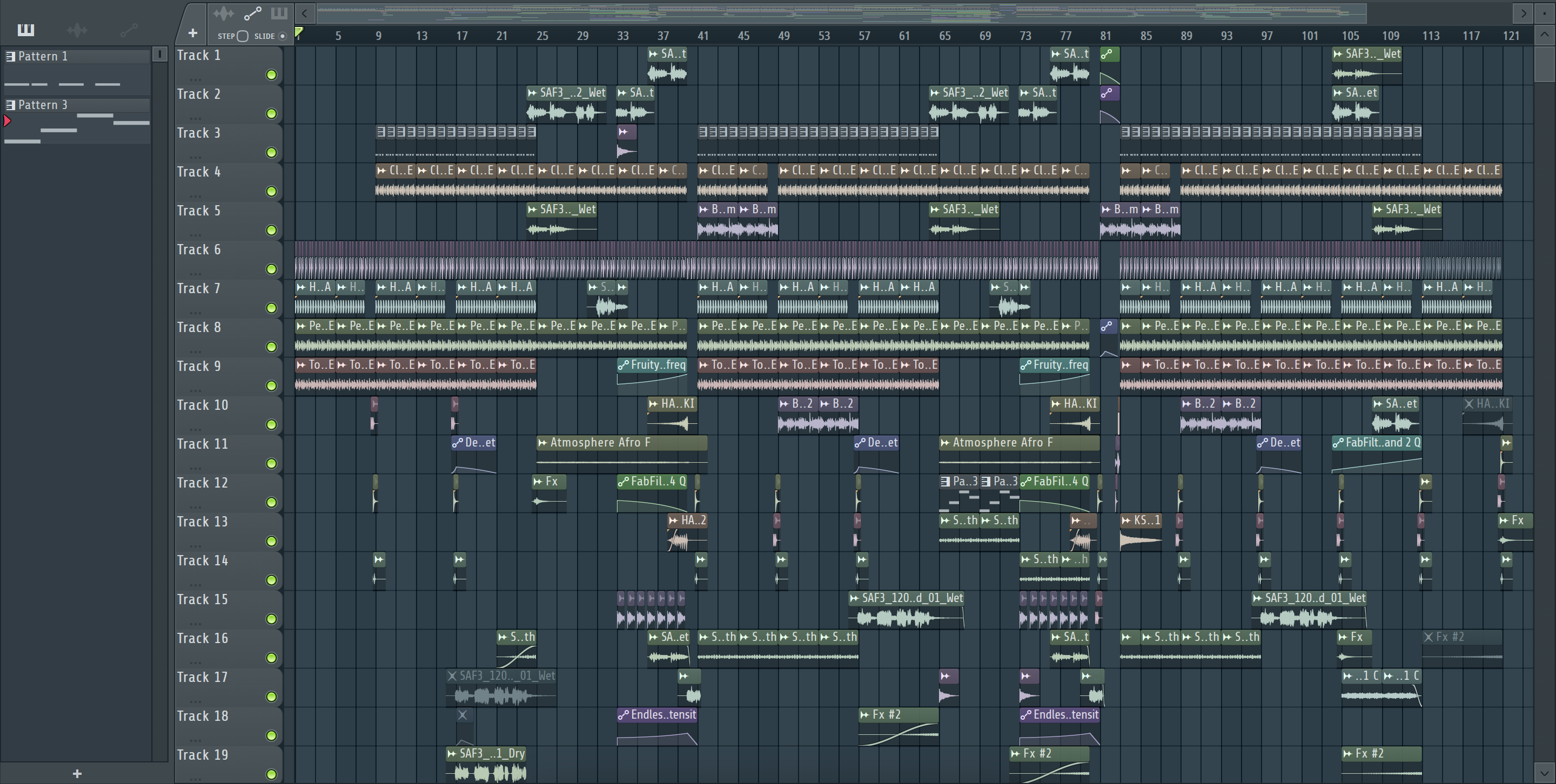Open clip menu of FabFilt..and 2 Q
1556x784 pixels.
(1337, 442)
